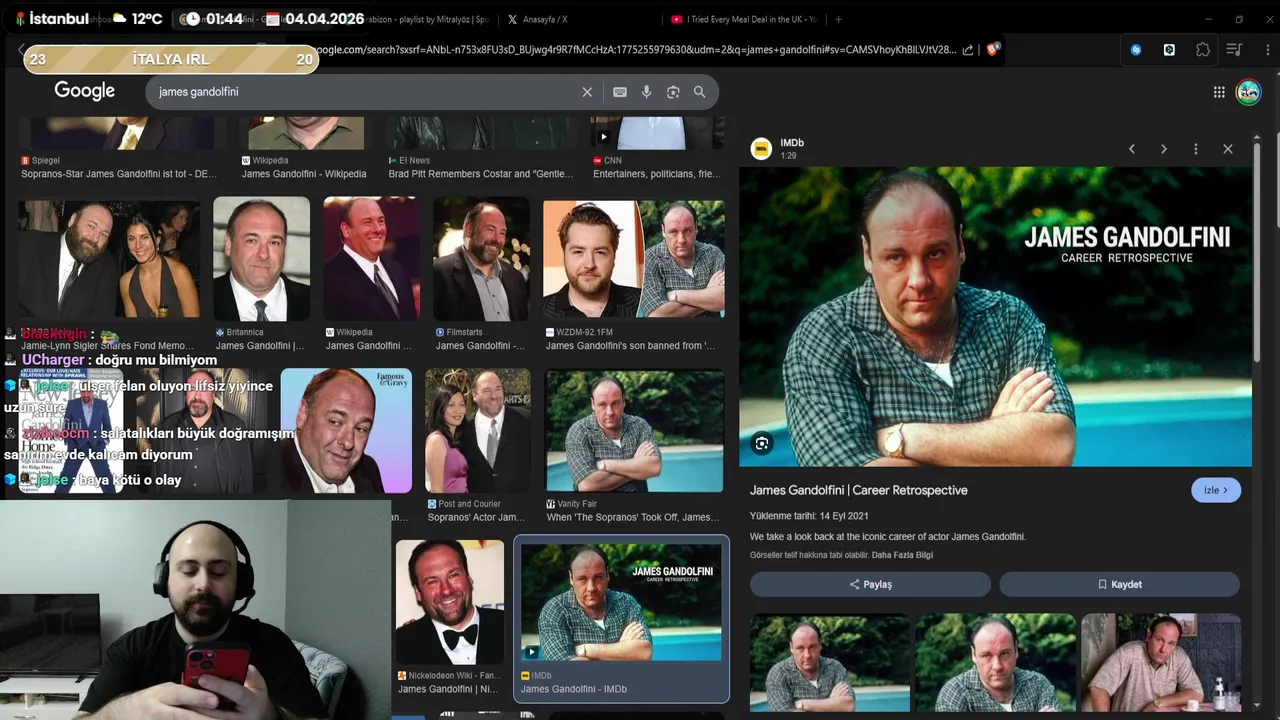The height and width of the screenshot is (720, 1280).
Task: Open the on-screen keyboard input tool
Action: coord(620,92)
